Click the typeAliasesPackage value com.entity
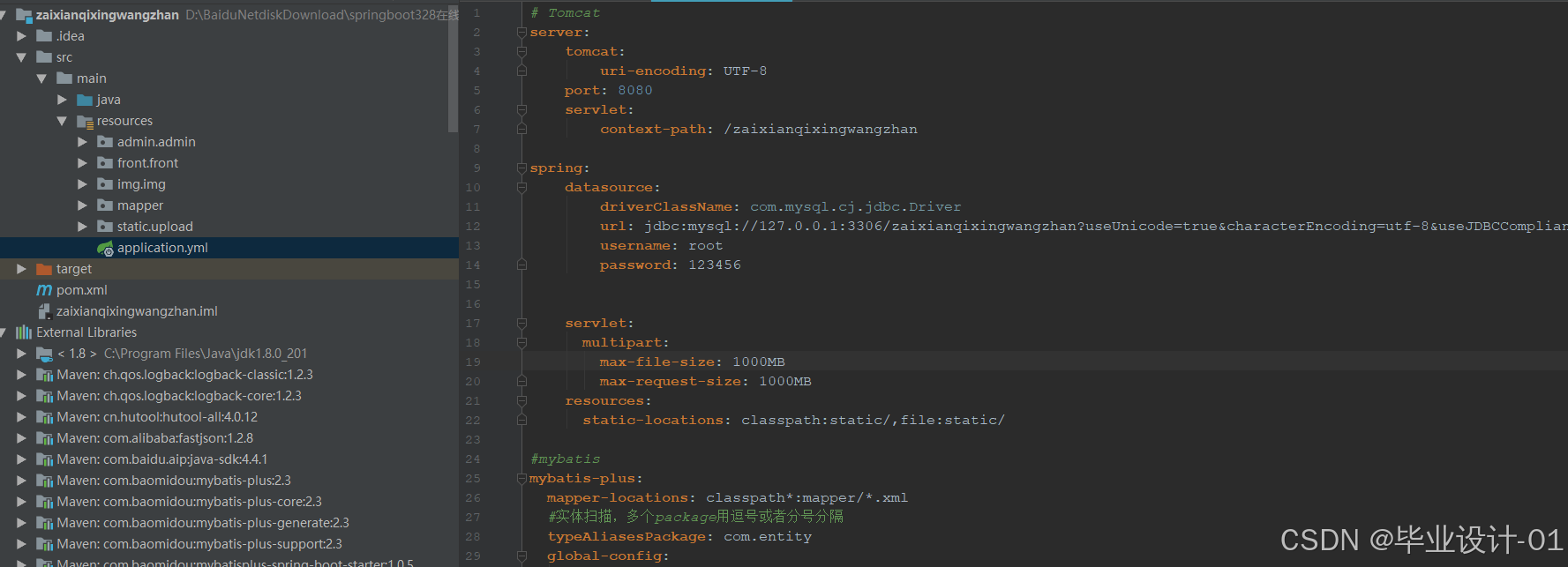The width and height of the screenshot is (1568, 567). pyautogui.click(x=768, y=537)
